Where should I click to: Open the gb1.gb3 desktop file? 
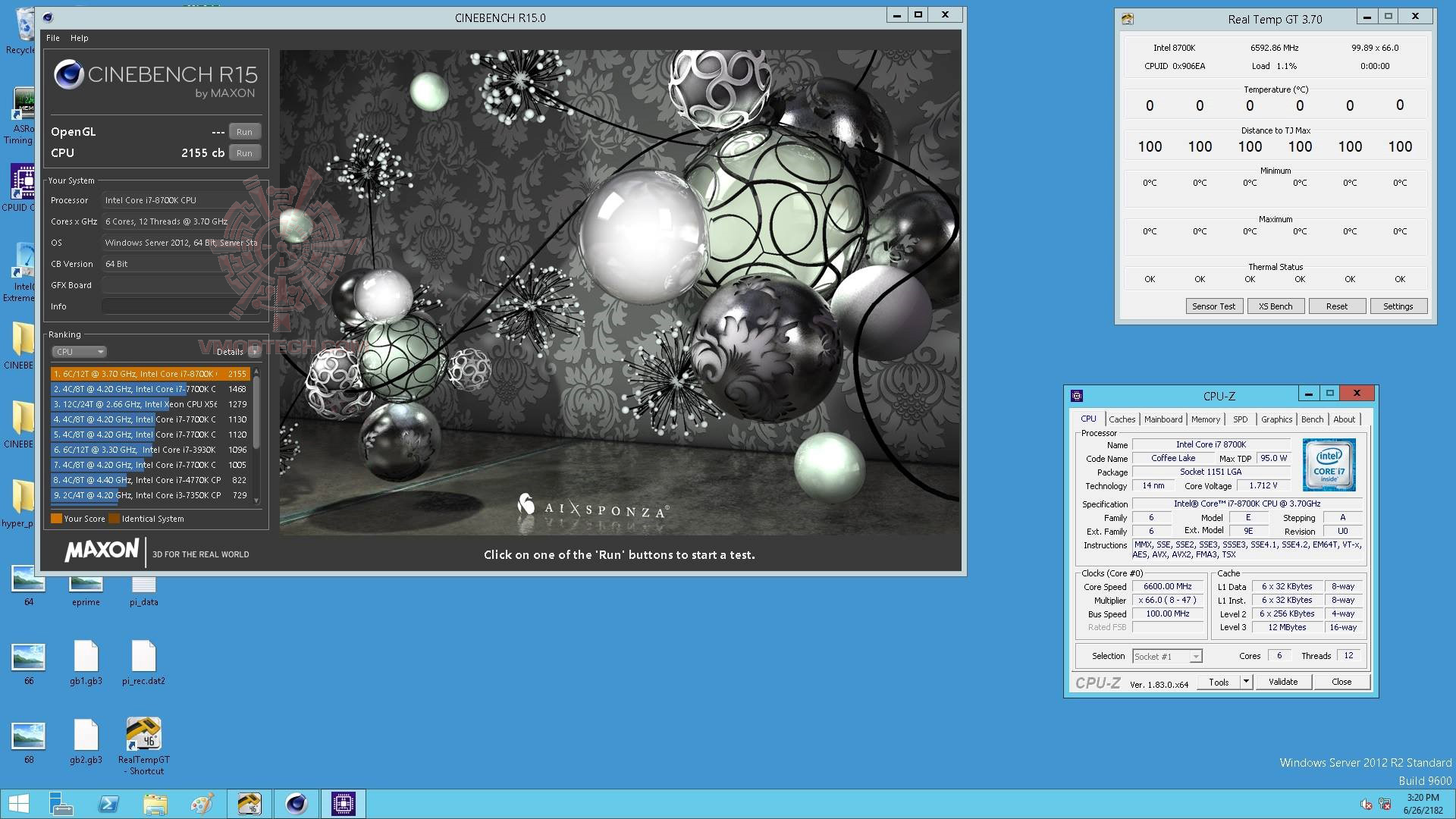(x=86, y=657)
